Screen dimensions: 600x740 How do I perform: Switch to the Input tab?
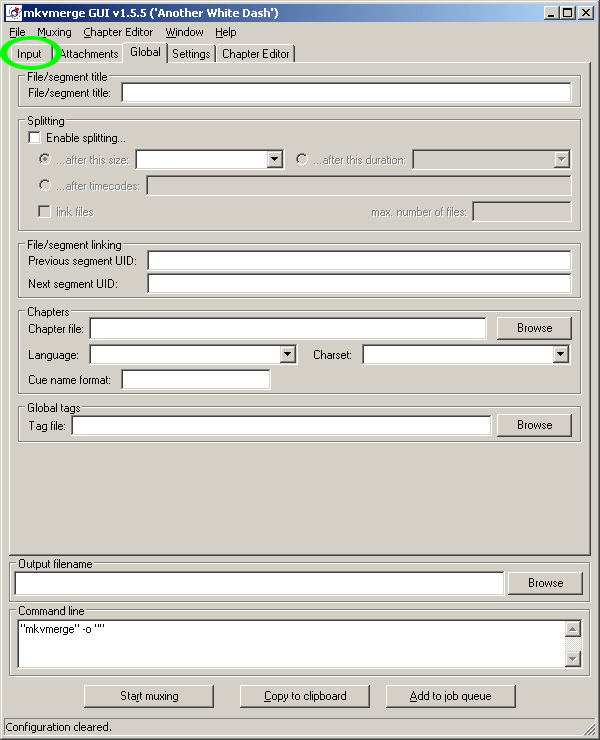(x=29, y=54)
